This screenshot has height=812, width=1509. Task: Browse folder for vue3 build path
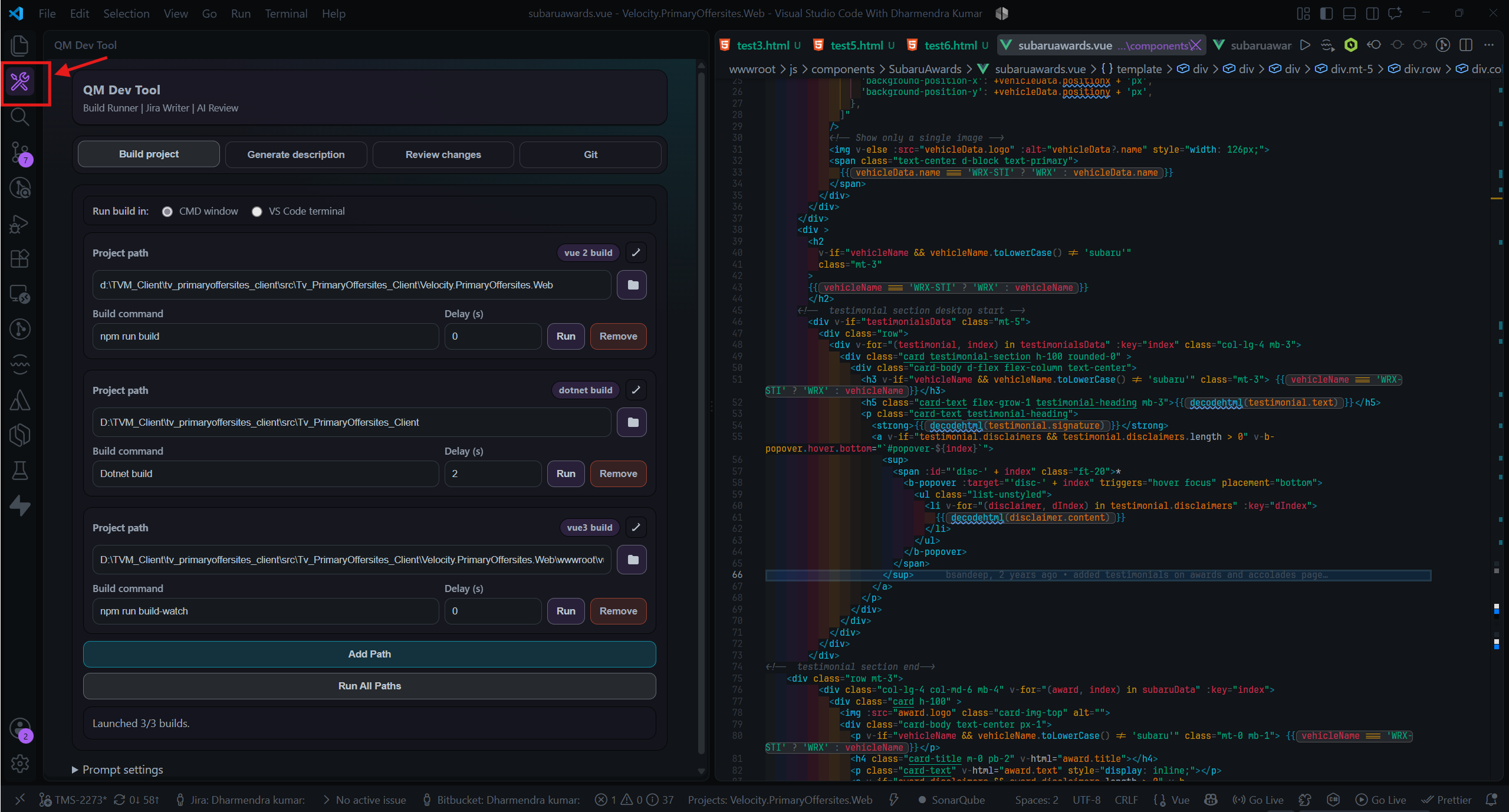(x=632, y=560)
